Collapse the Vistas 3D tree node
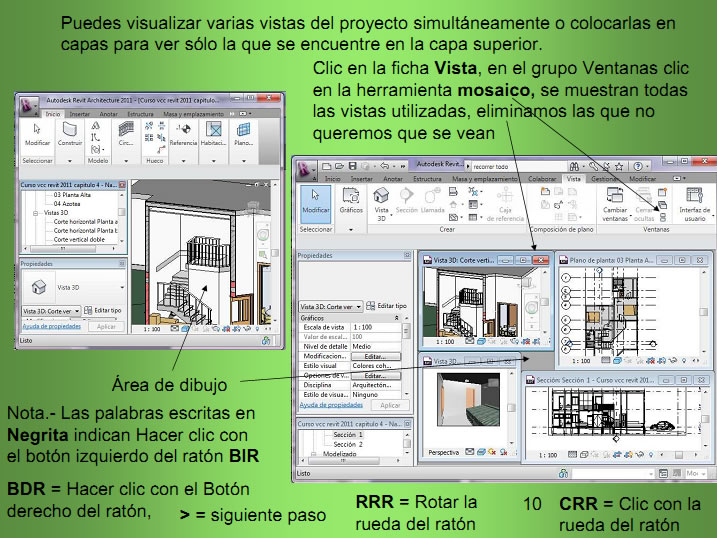Screen dimensions: 717x538 pyautogui.click(x=36, y=213)
